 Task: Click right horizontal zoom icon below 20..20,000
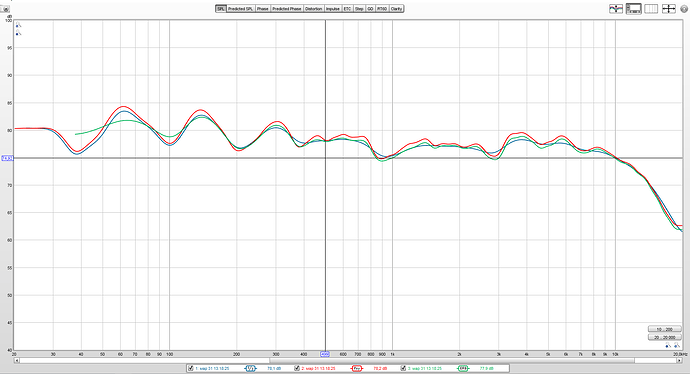(x=677, y=345)
